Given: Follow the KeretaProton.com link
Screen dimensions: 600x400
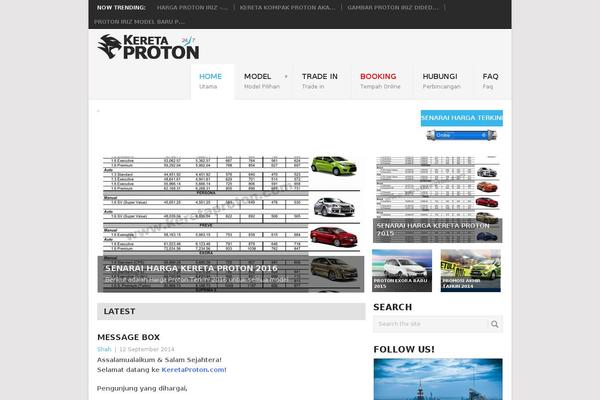Looking at the screenshot, I should click(193, 370).
